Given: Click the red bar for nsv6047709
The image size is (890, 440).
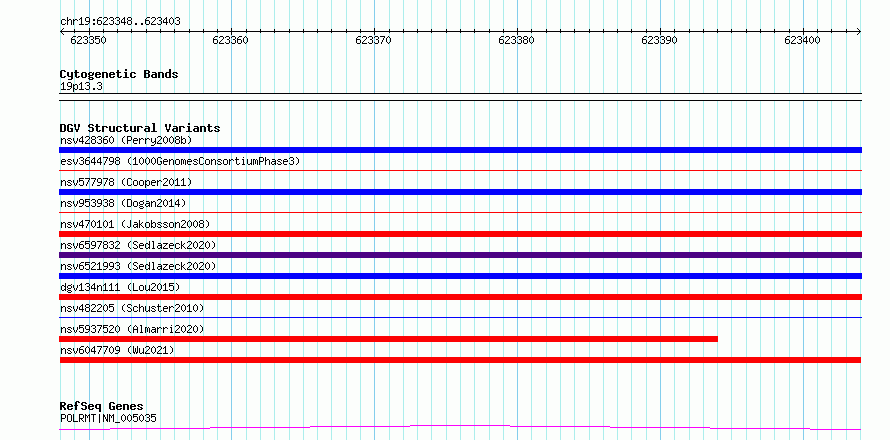Looking at the screenshot, I should point(460,360).
